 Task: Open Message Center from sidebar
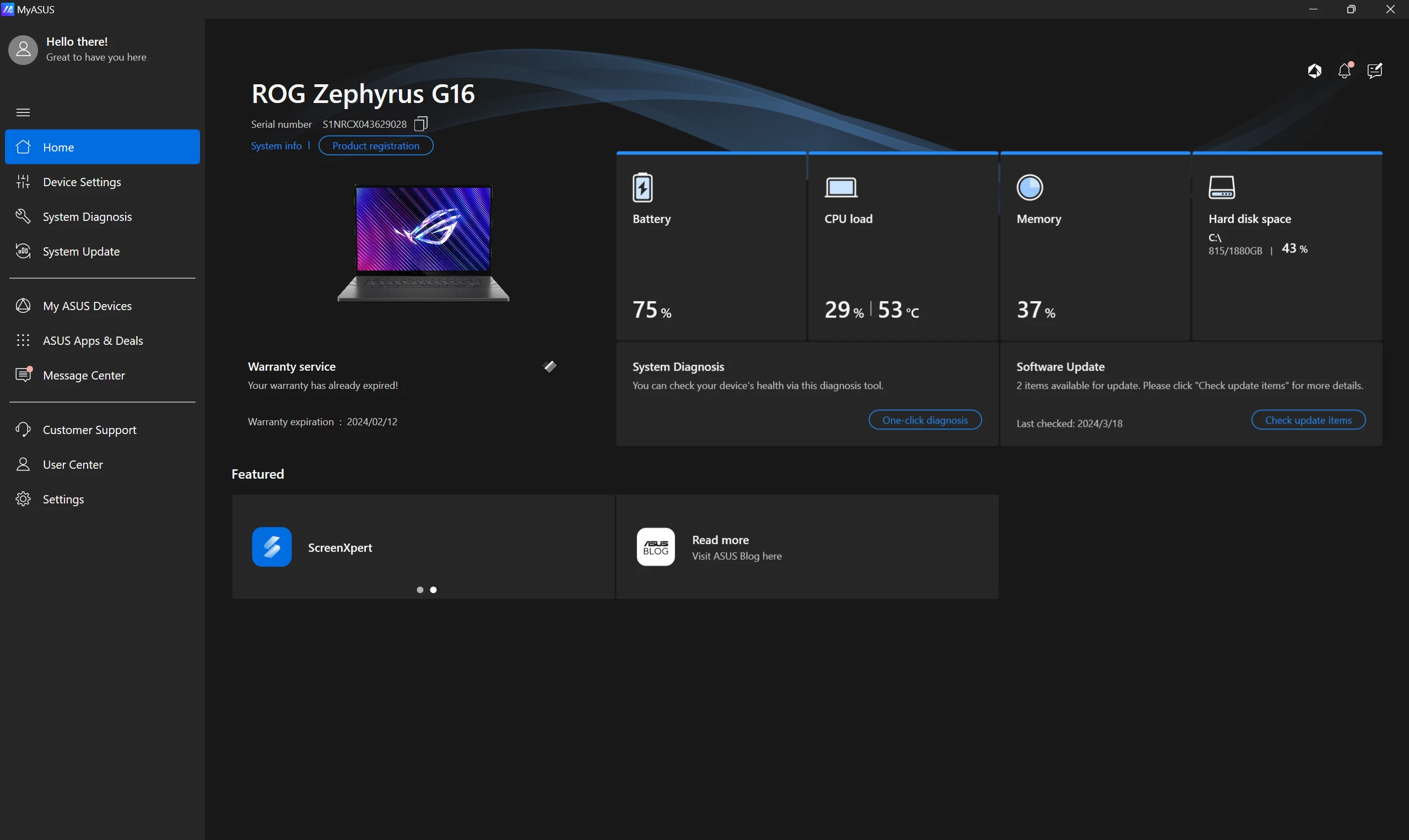[84, 375]
